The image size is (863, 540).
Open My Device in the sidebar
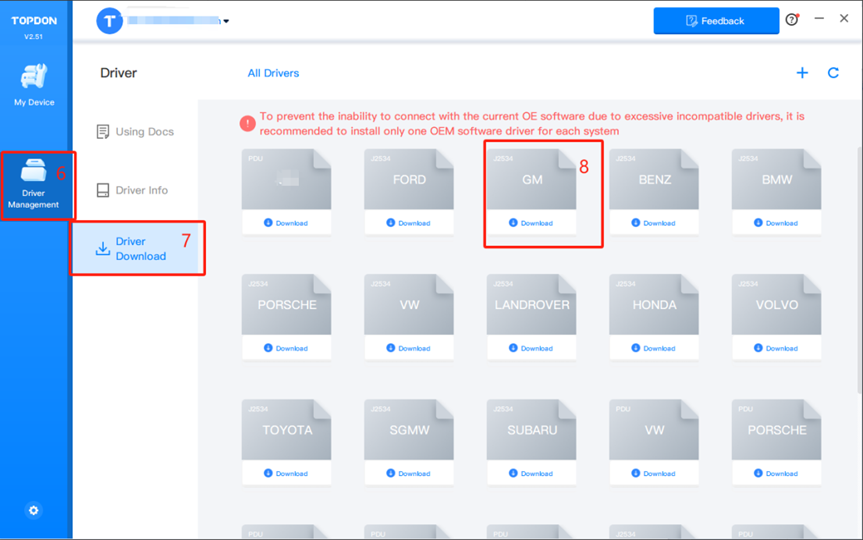click(34, 85)
